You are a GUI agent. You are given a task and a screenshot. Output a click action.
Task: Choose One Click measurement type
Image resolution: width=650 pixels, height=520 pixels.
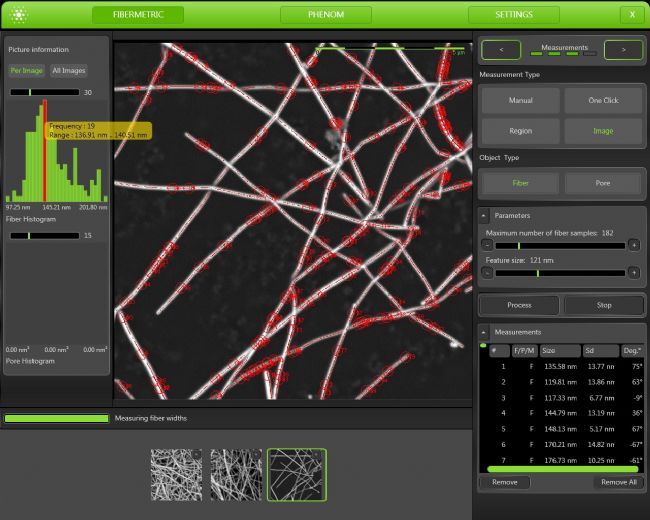click(x=603, y=101)
